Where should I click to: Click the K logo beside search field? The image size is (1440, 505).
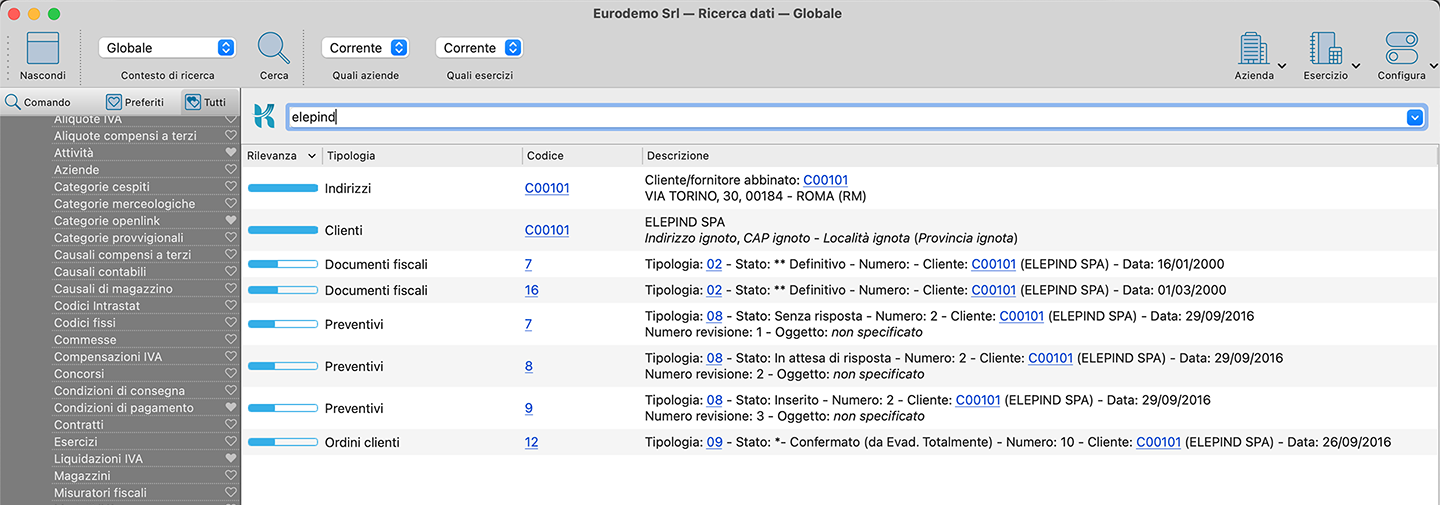pyautogui.click(x=264, y=116)
